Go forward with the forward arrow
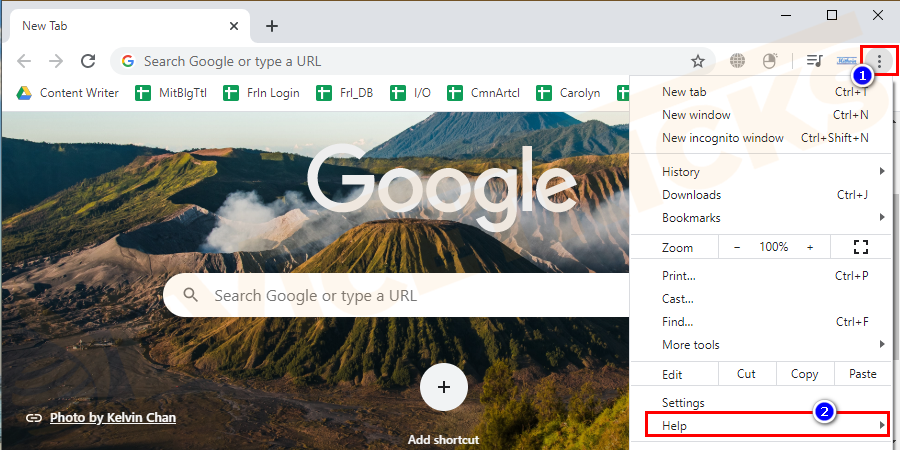The image size is (900, 450). tap(56, 61)
